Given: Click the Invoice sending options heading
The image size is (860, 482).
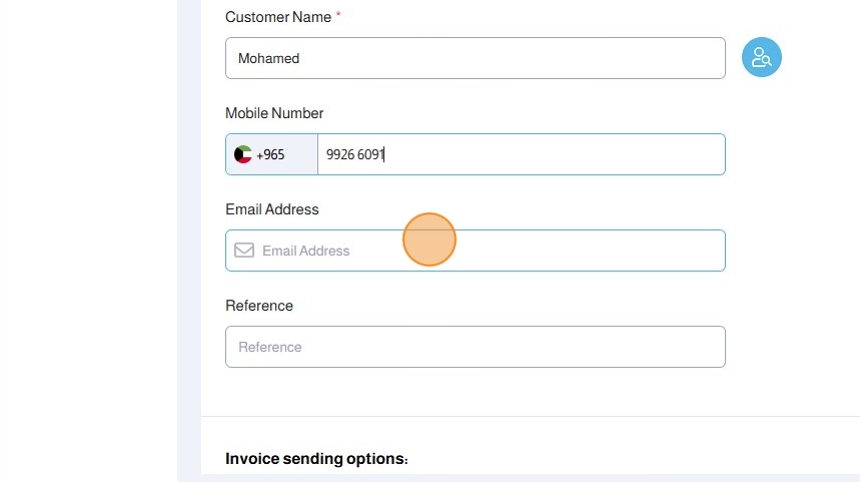Looking at the screenshot, I should pyautogui.click(x=316, y=459).
